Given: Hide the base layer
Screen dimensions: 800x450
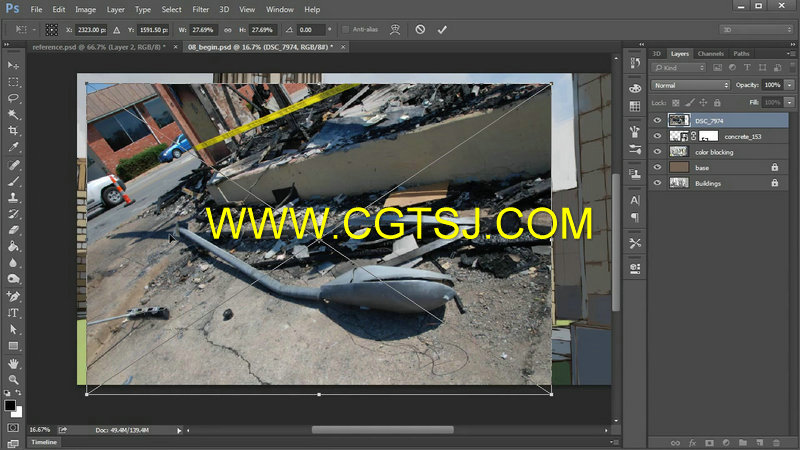Looking at the screenshot, I should click(657, 167).
